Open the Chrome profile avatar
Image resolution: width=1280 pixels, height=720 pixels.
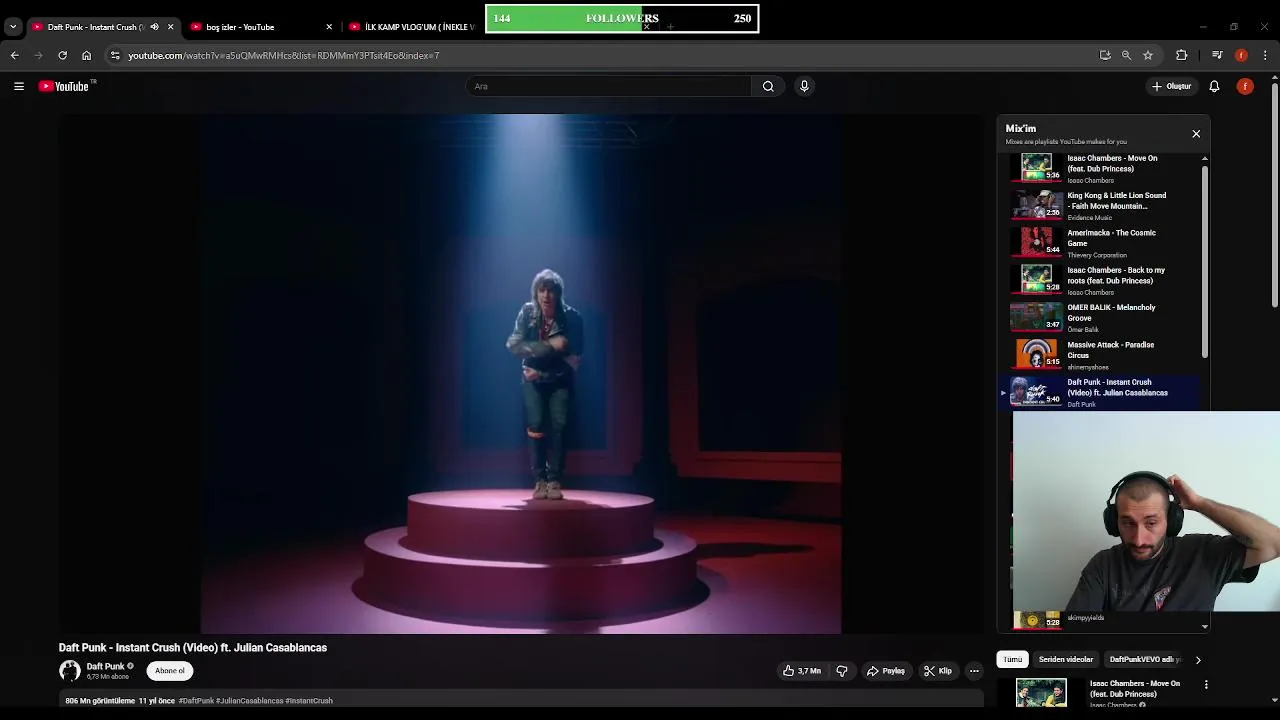[x=1241, y=55]
